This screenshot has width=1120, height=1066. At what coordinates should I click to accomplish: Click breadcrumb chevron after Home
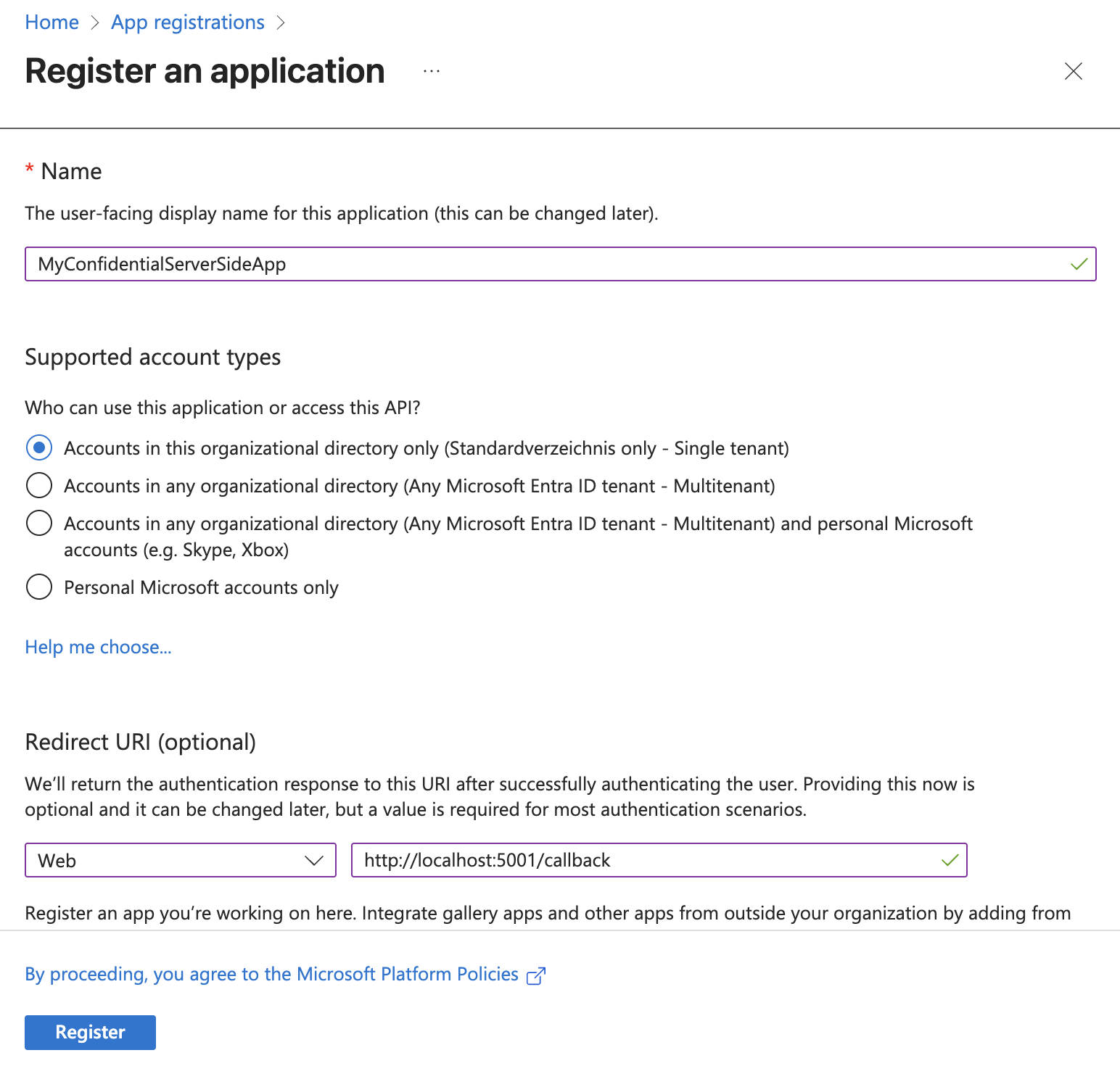tap(95, 23)
